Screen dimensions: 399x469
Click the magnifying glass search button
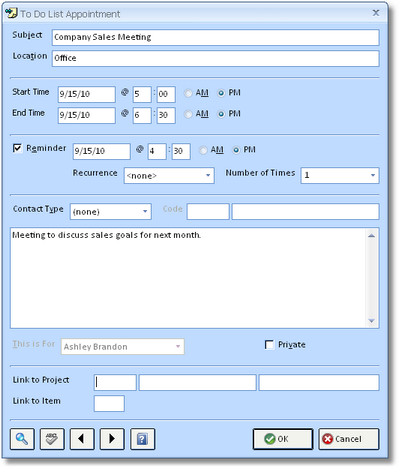22,439
